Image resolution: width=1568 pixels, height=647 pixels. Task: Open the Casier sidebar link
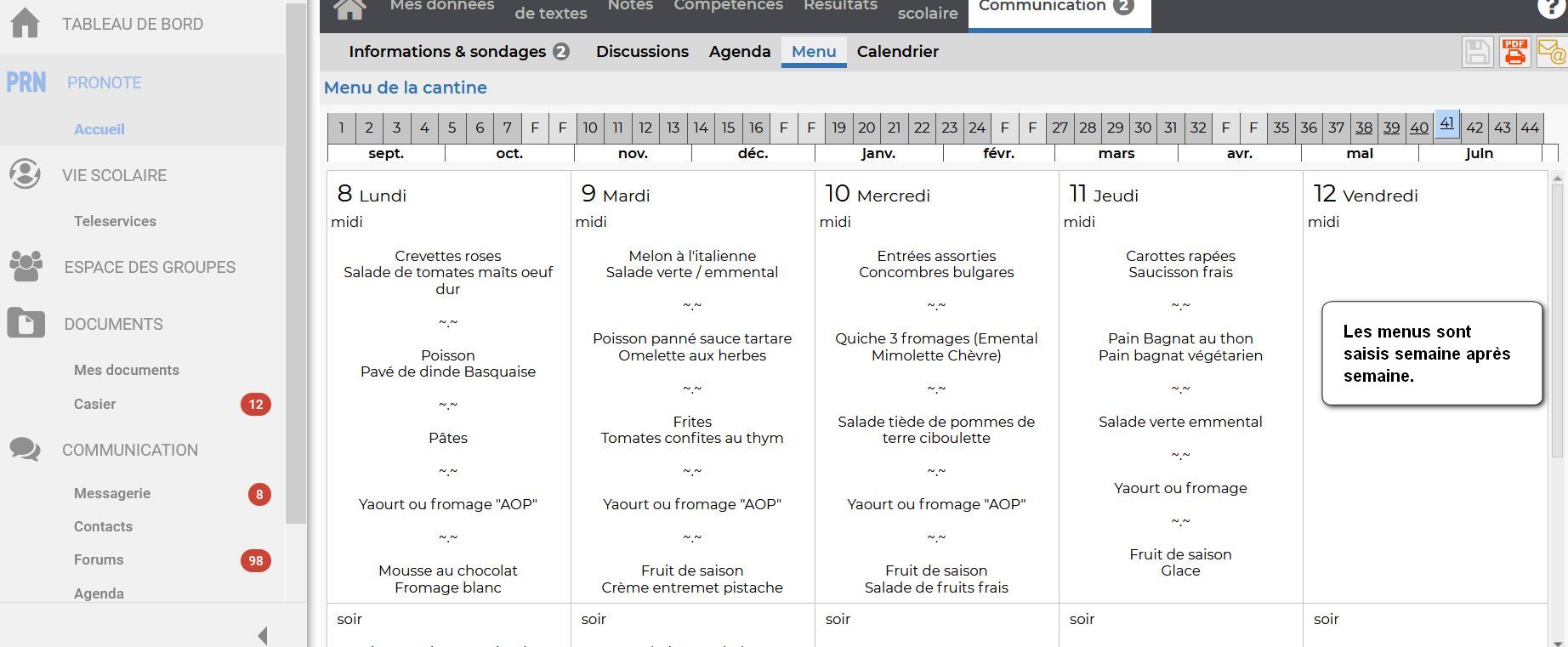[94, 404]
